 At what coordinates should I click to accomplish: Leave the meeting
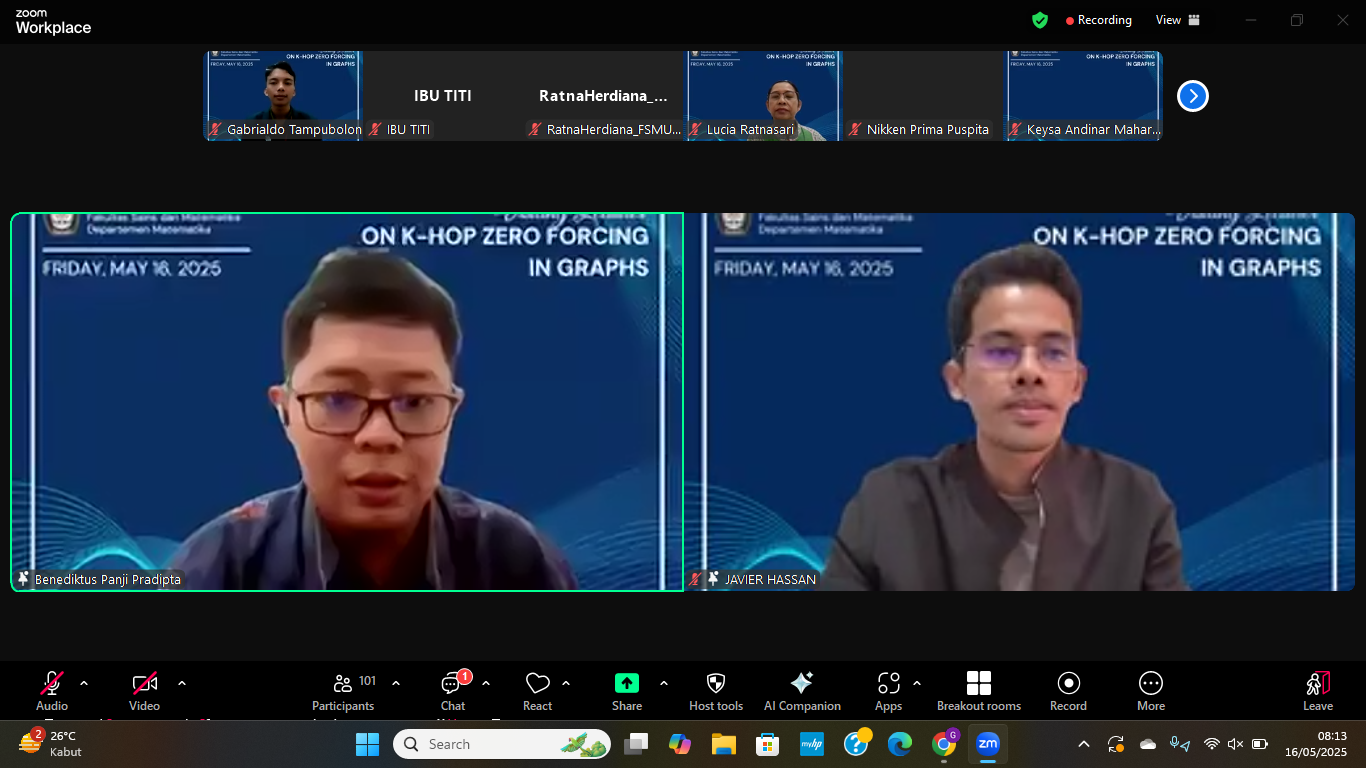[x=1317, y=690]
